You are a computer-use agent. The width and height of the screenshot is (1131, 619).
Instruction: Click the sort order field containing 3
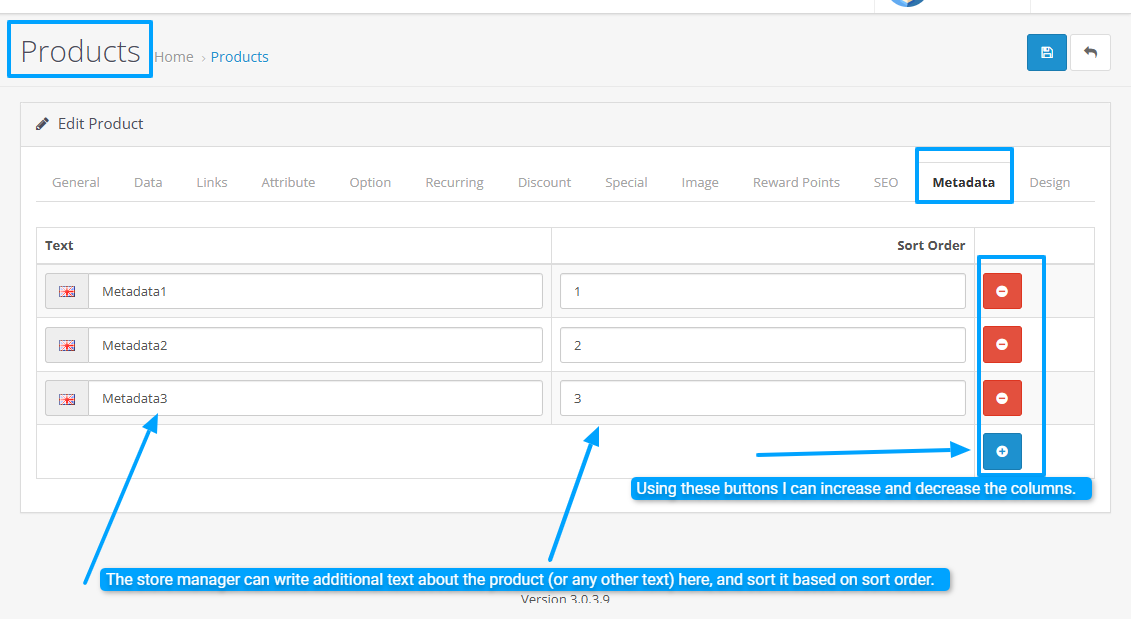click(762, 399)
